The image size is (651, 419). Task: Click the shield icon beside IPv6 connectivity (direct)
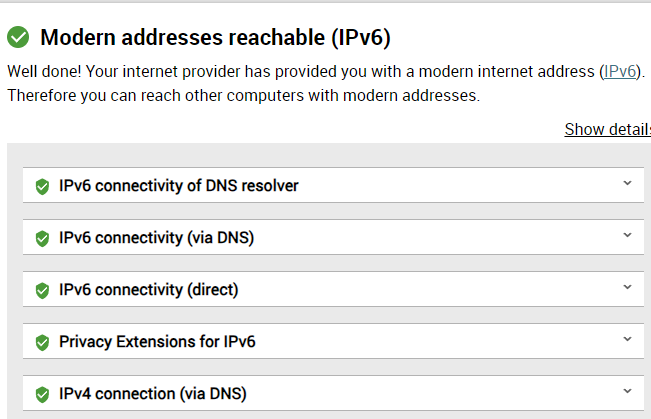(x=42, y=290)
